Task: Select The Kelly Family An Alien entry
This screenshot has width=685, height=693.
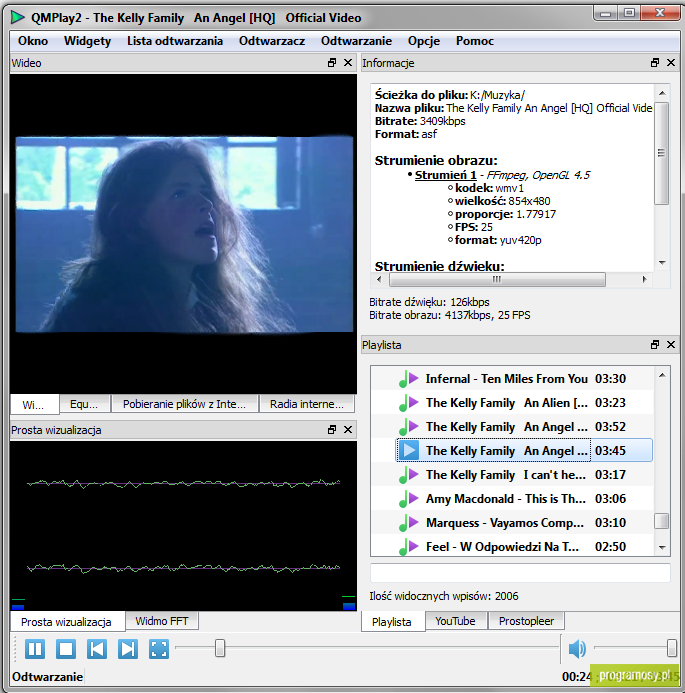Action: (512, 403)
